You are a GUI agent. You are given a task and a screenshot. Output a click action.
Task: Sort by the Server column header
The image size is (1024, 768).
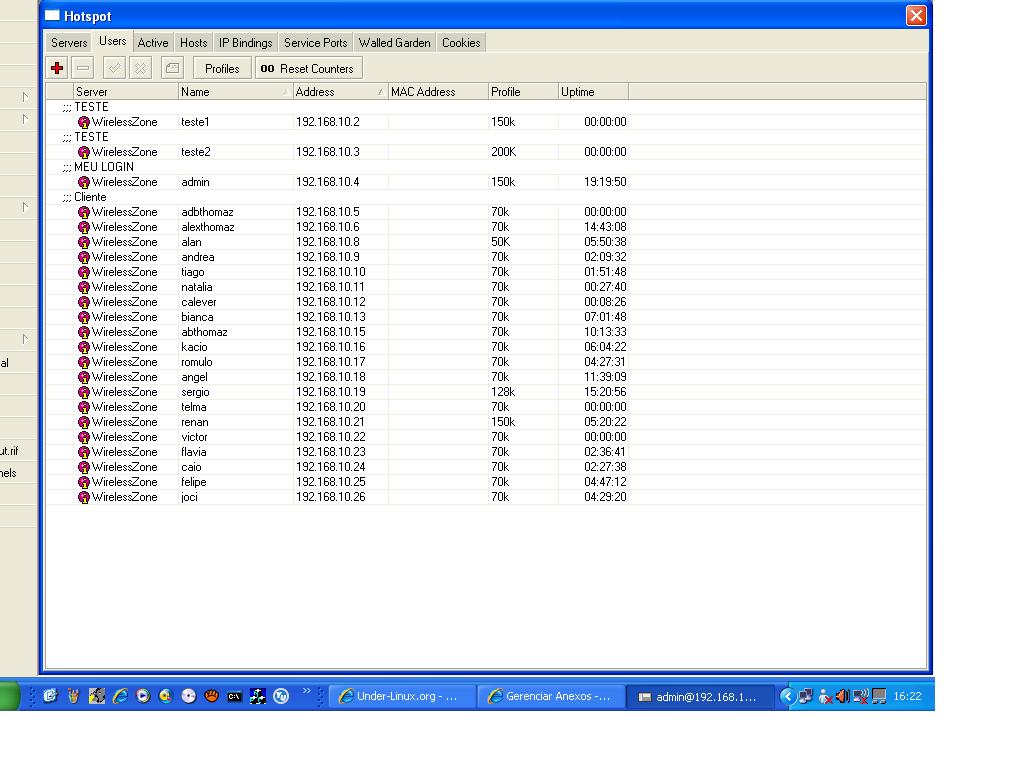coord(125,91)
